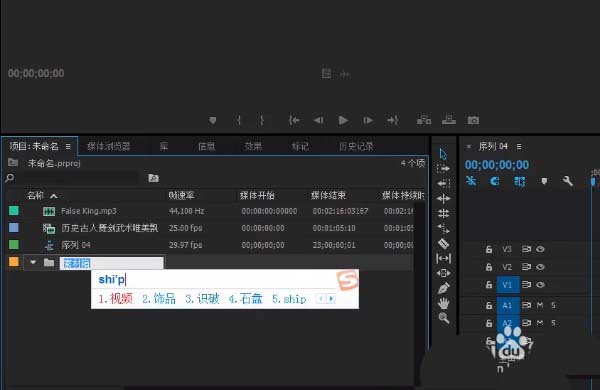This screenshot has width=600, height=390.
Task: Toggle sync lock on V3 track
Action: point(527,250)
